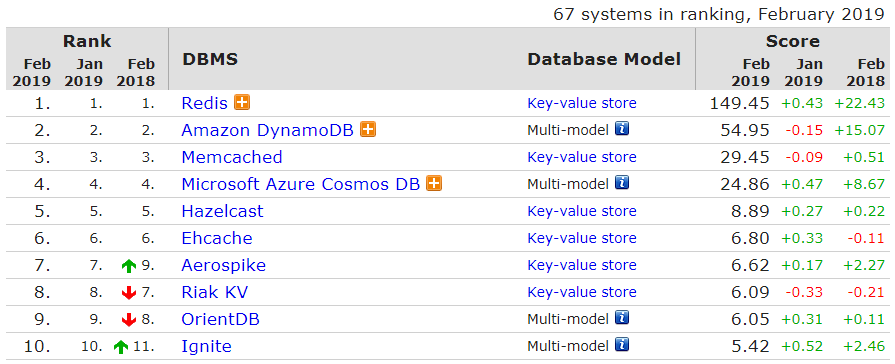Click info icon in Ignite's Multi-model cell
The height and width of the screenshot is (364, 895).
[x=622, y=345]
